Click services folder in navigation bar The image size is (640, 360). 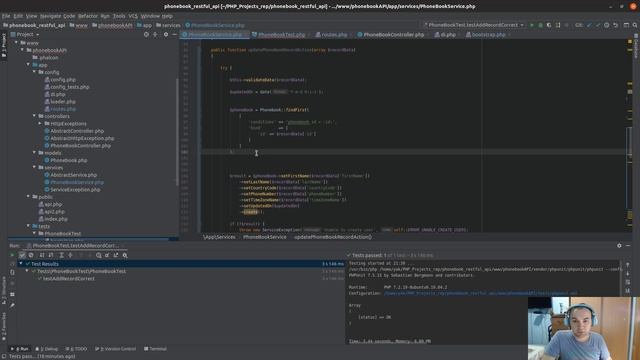pos(168,25)
